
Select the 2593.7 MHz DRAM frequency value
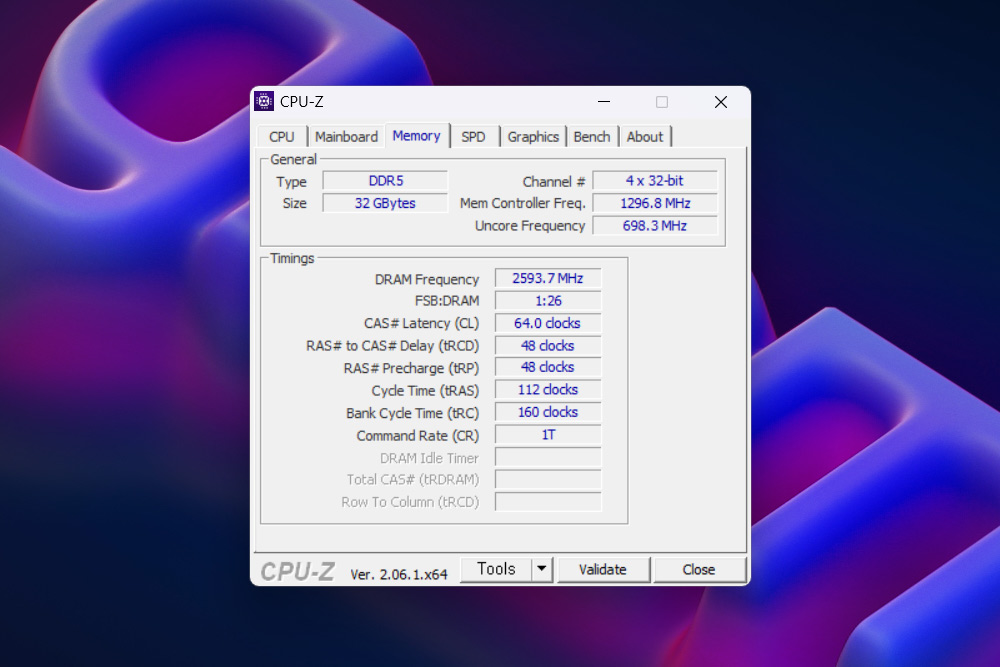(x=548, y=279)
